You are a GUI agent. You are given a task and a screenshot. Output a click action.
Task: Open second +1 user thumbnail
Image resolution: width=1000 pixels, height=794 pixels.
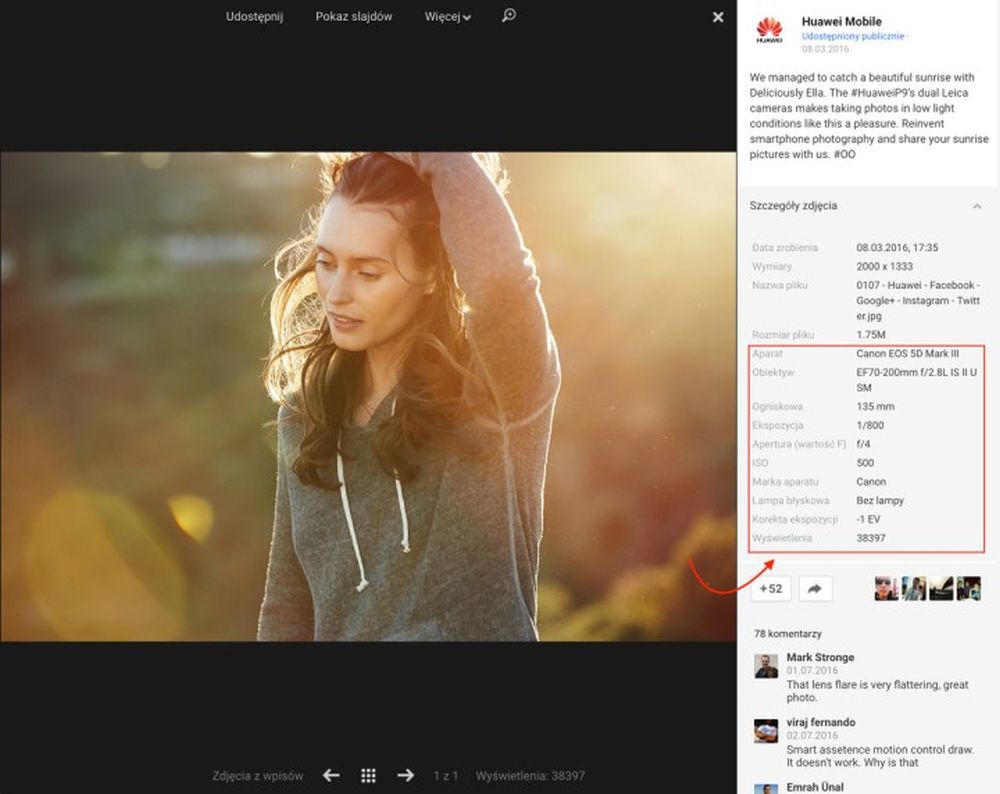(x=913, y=589)
